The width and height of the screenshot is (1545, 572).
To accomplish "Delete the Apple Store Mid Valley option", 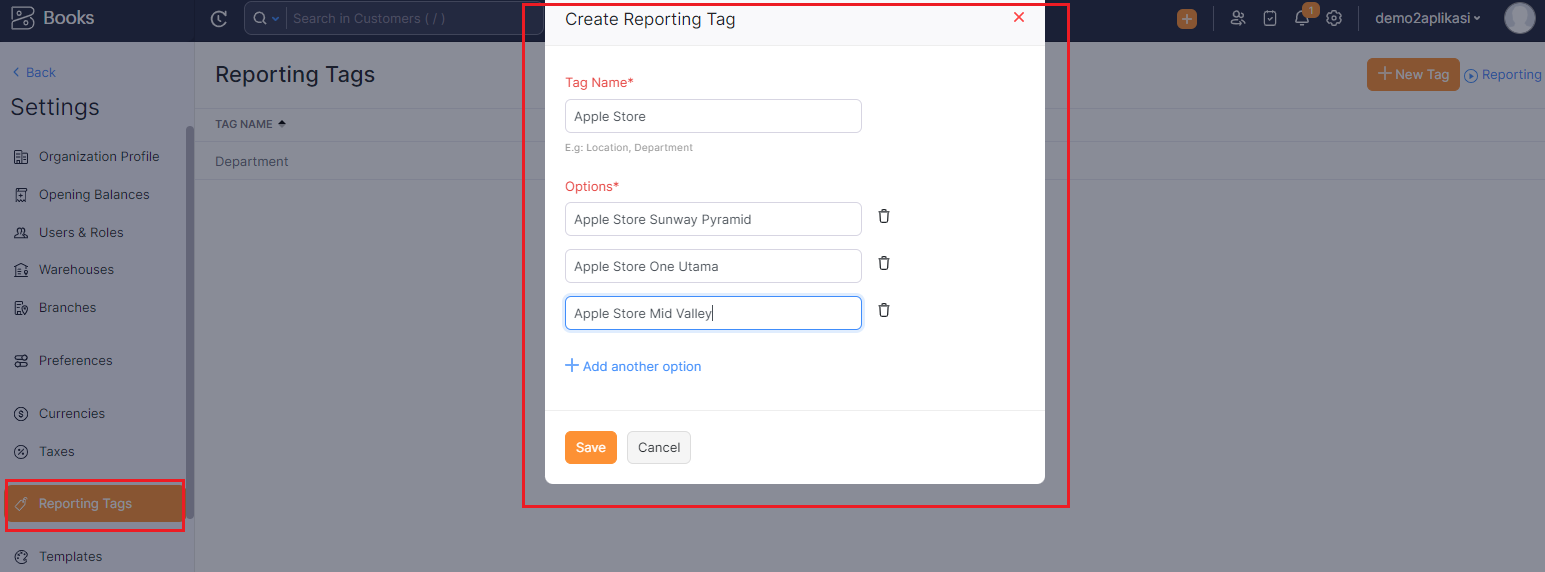I will click(884, 310).
